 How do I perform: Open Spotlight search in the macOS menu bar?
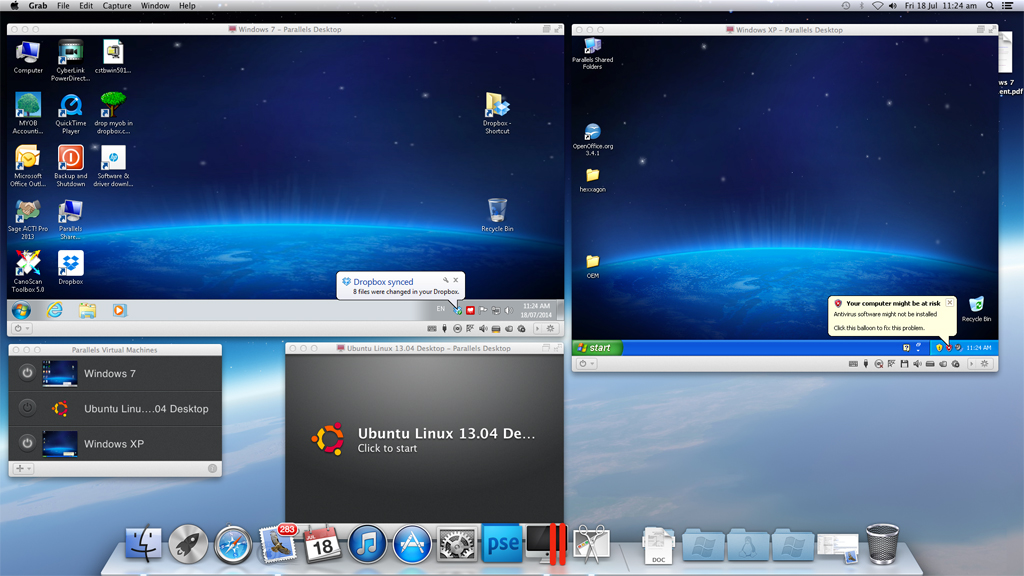tap(990, 5)
